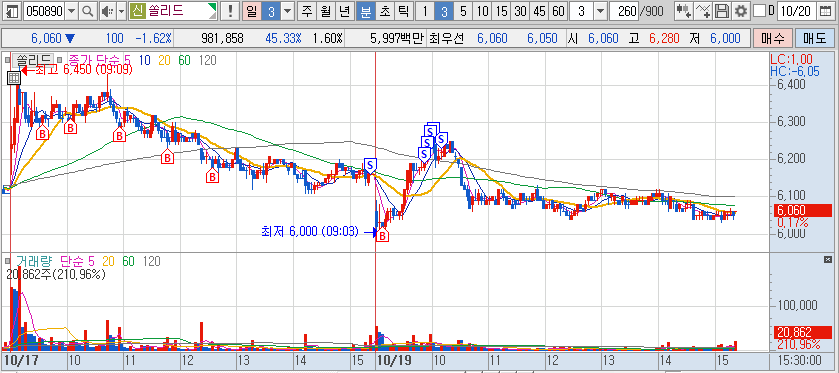This screenshot has height=373, width=839.
Task: Expand the stock code 050890 dropdown
Action: click(72, 11)
